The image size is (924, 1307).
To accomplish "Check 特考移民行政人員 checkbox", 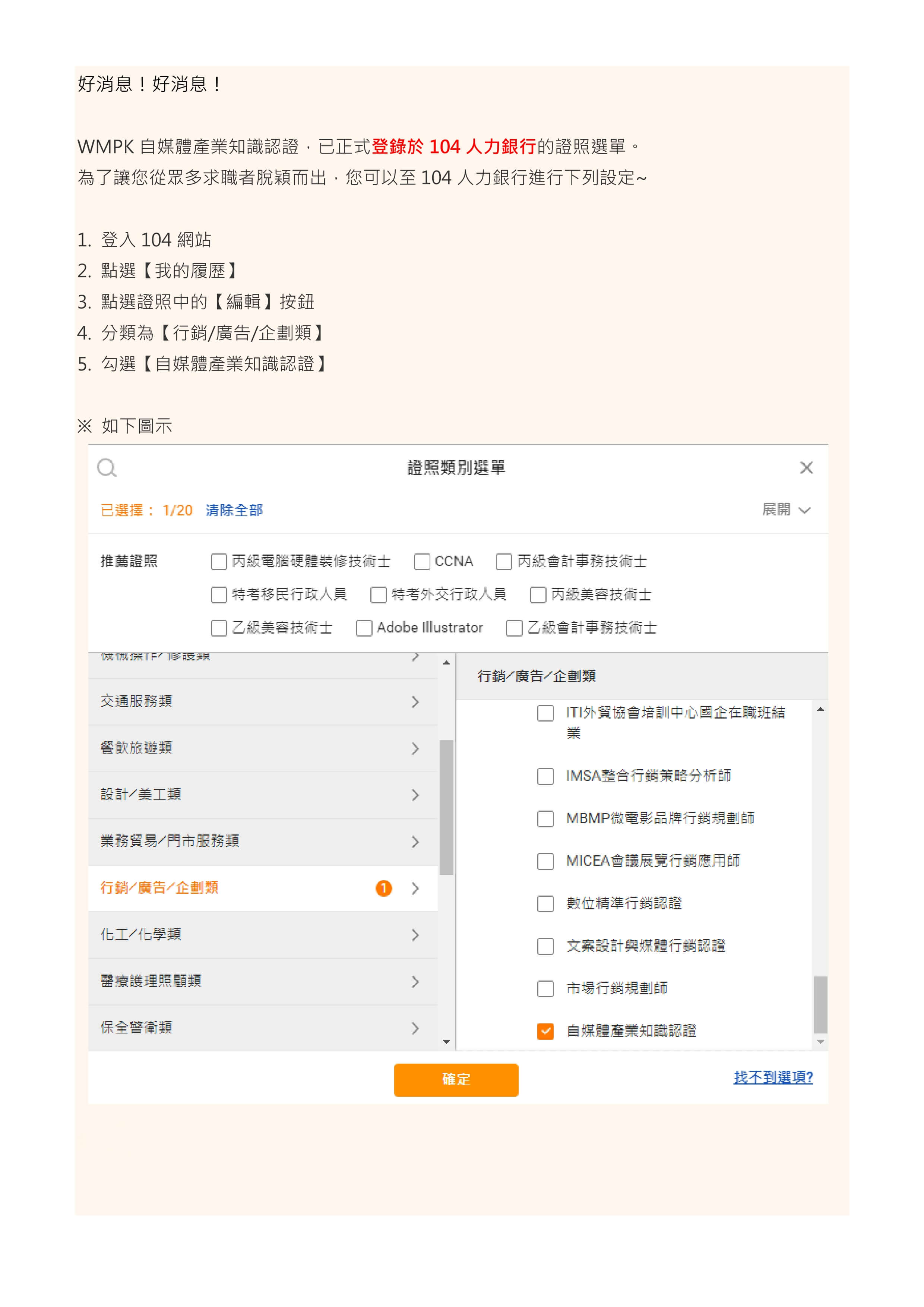I will click(x=219, y=595).
